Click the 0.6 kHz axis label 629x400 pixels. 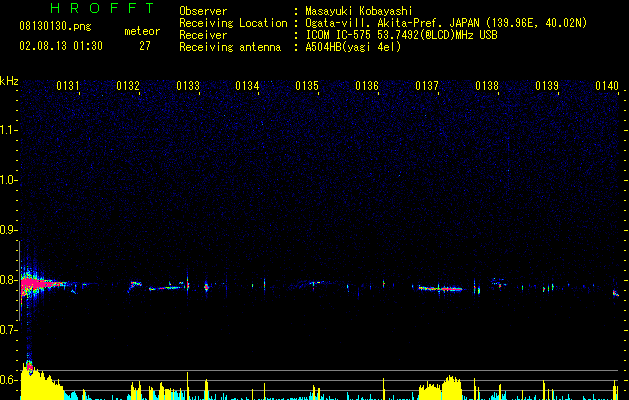[x=9, y=380]
